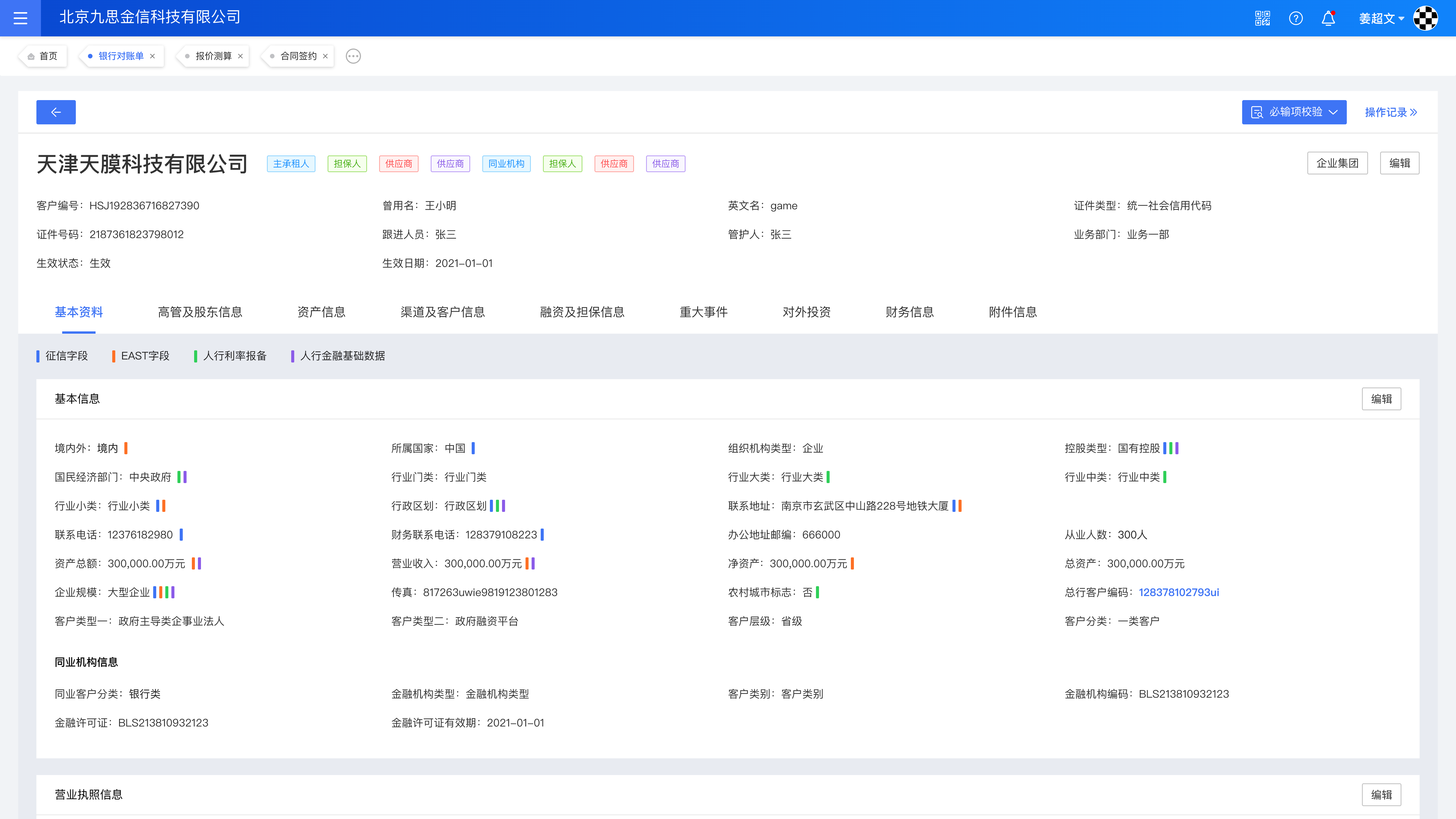The height and width of the screenshot is (819, 1456).
Task: Click the EAST字段 legend item
Action: pyautogui.click(x=141, y=356)
